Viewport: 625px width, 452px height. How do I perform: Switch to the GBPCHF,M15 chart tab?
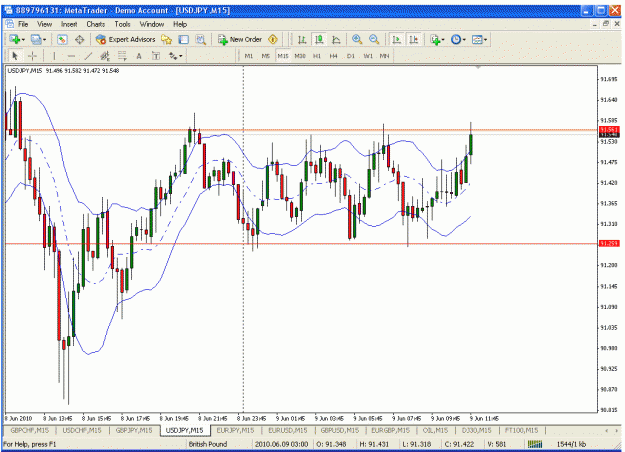tap(29, 430)
